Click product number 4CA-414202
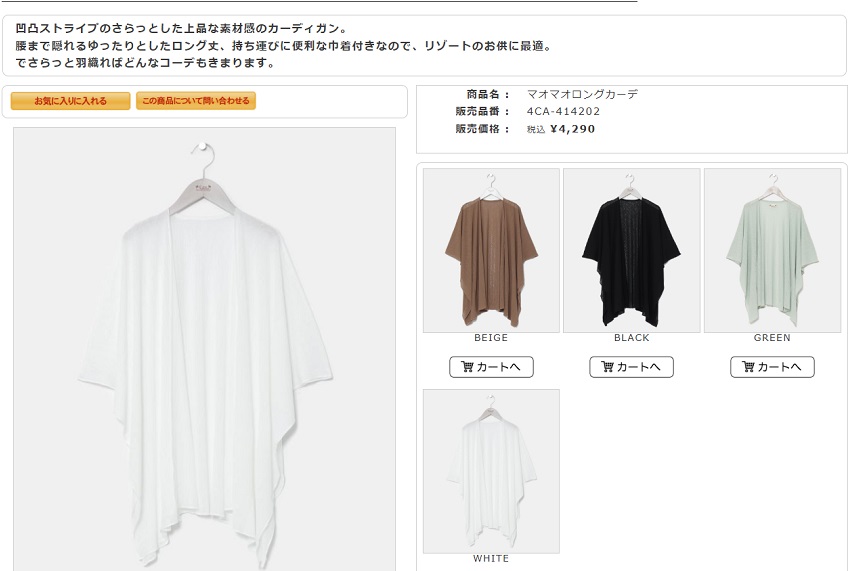 (x=563, y=111)
